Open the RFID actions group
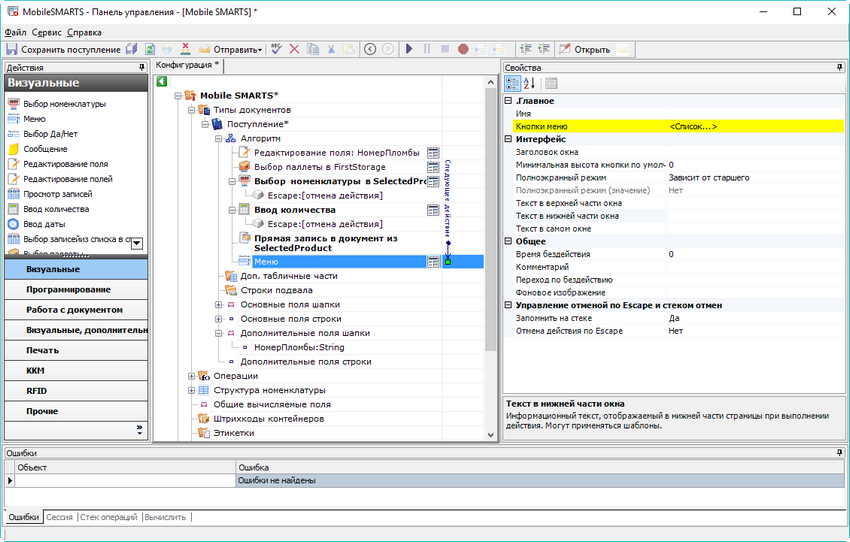This screenshot has width=850, height=542. (x=76, y=391)
